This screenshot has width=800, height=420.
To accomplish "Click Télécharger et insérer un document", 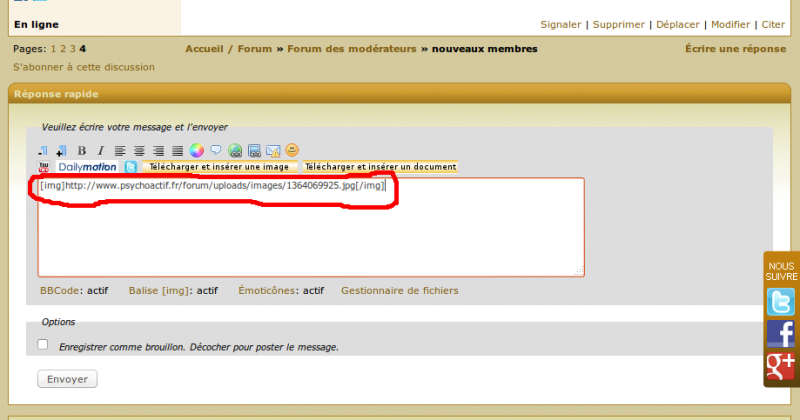I will [380, 167].
